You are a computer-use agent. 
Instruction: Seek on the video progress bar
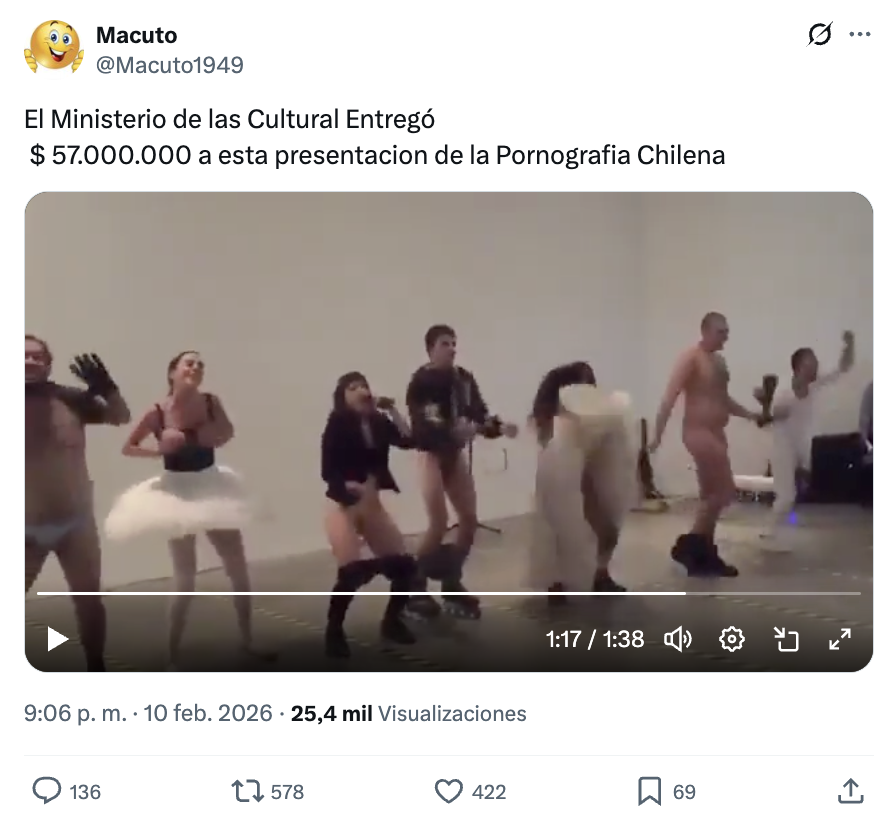pyautogui.click(x=449, y=593)
